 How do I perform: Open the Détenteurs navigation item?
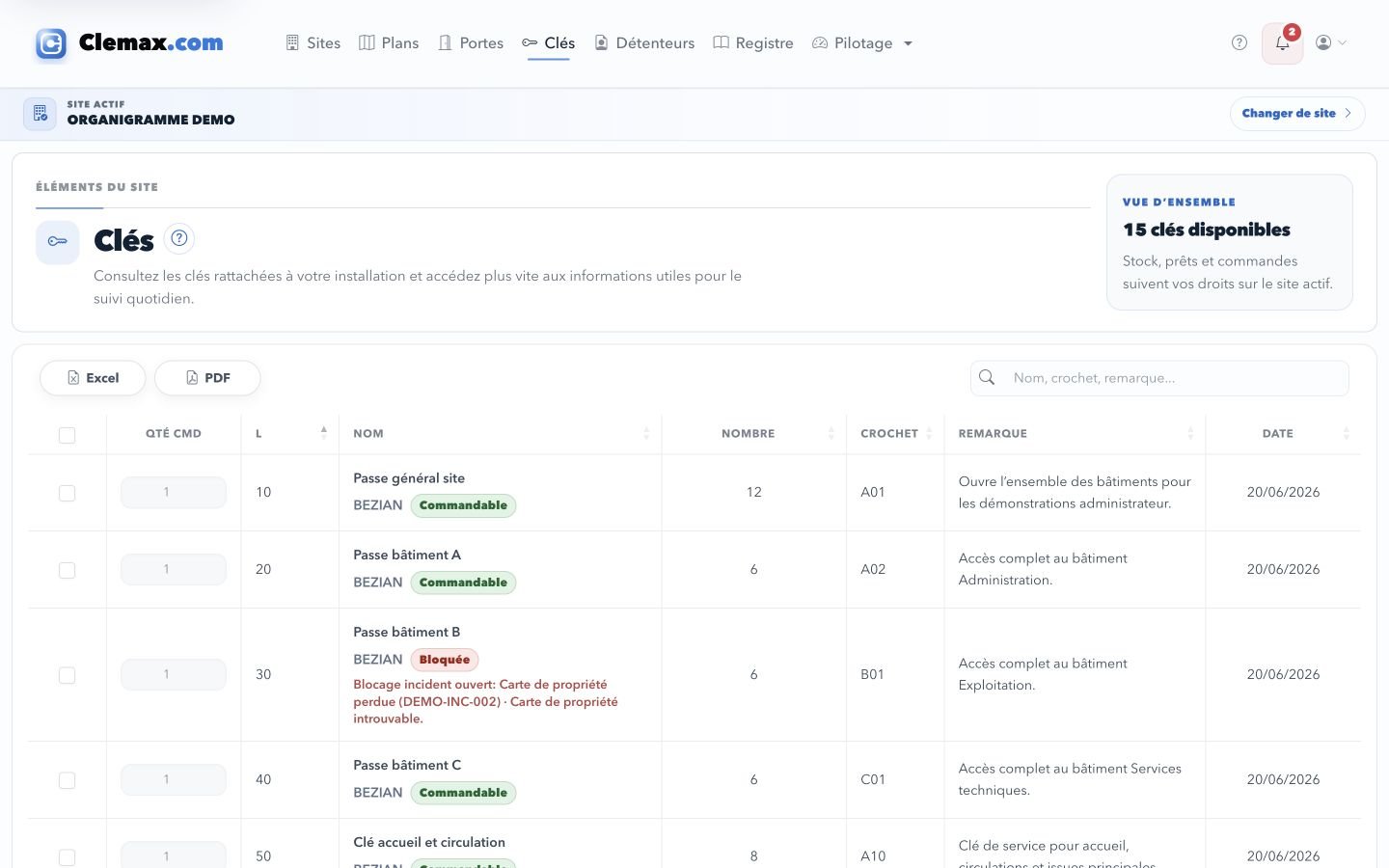(x=644, y=43)
